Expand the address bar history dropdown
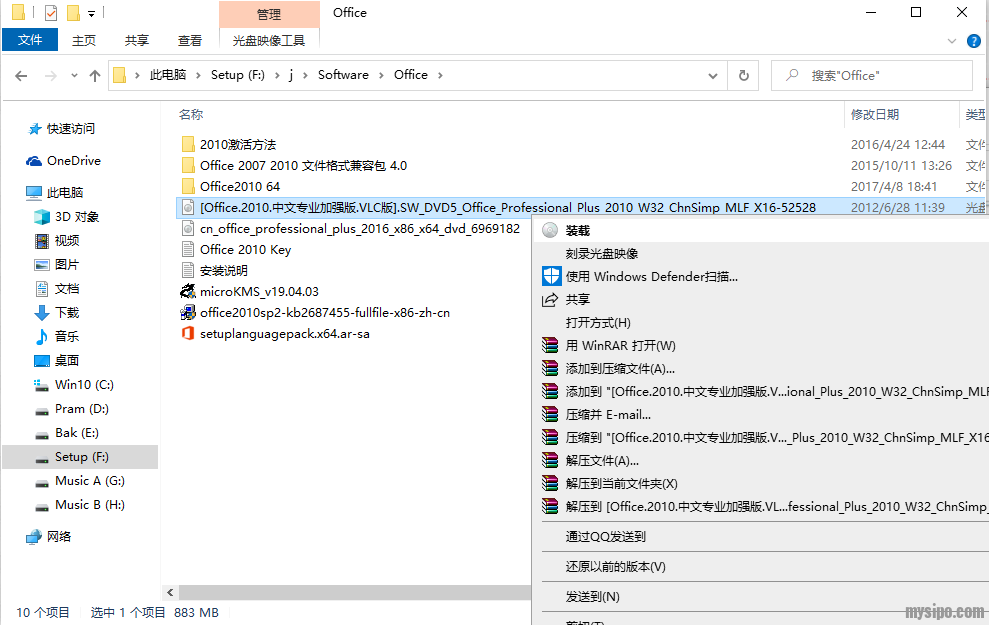The width and height of the screenshot is (989, 625). (x=714, y=75)
